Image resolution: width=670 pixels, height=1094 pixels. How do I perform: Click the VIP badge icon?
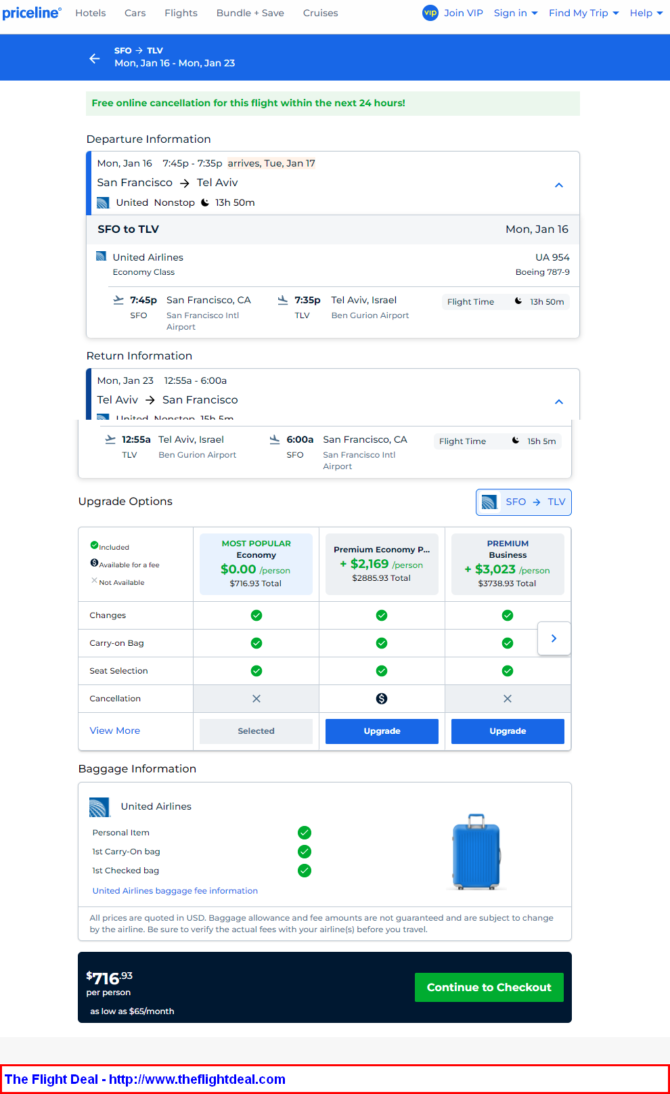pos(430,13)
